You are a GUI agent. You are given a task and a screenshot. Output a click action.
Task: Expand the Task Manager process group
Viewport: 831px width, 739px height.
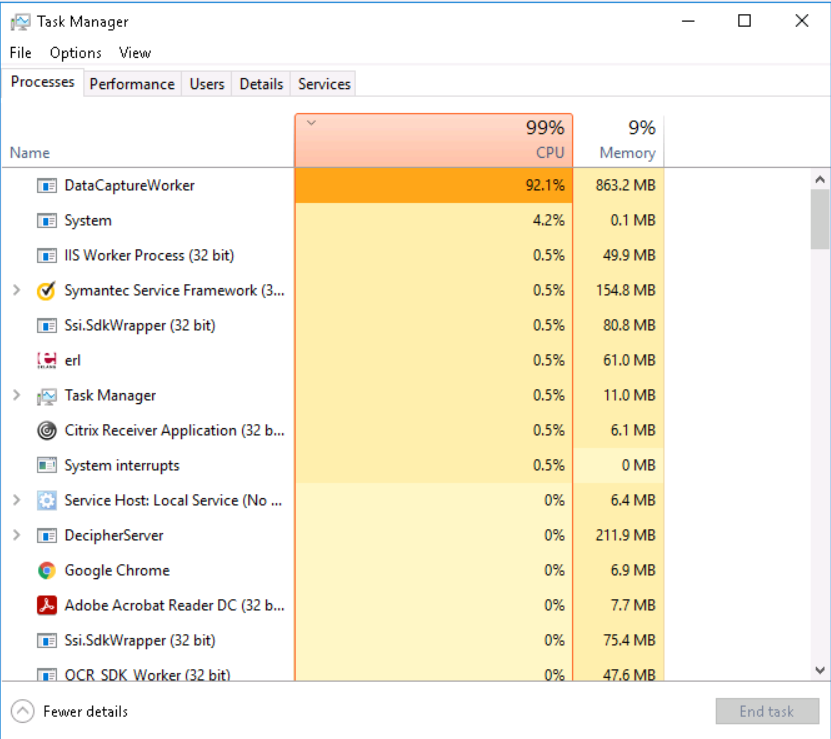click(x=16, y=395)
